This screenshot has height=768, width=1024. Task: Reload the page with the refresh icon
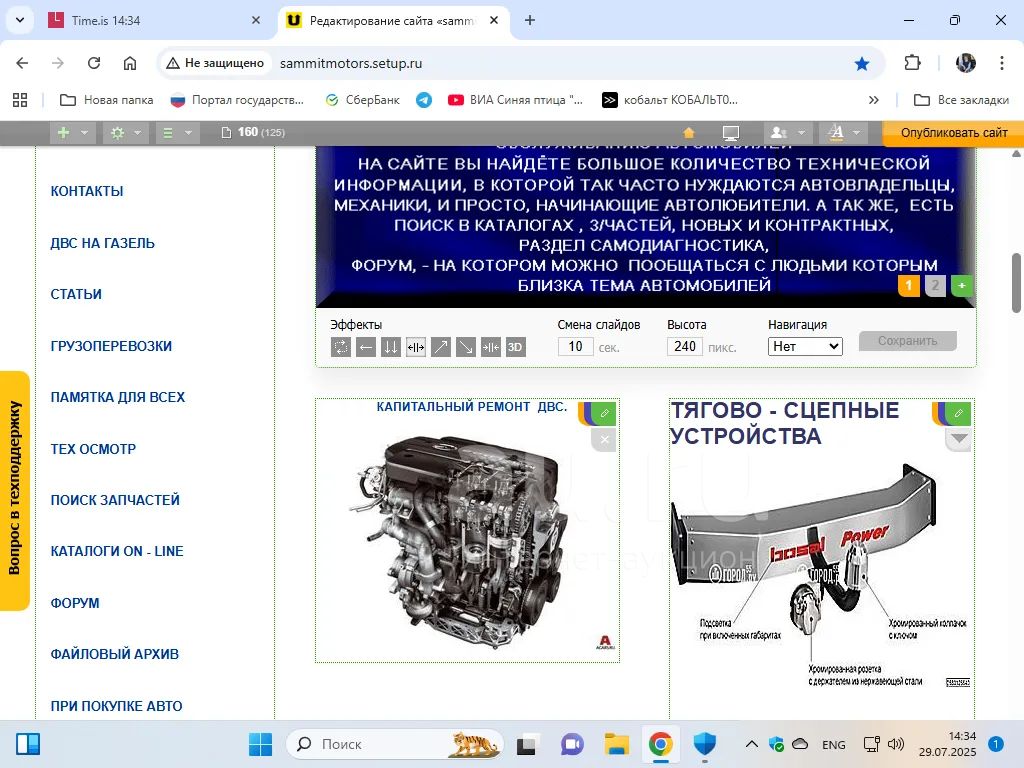coord(94,63)
